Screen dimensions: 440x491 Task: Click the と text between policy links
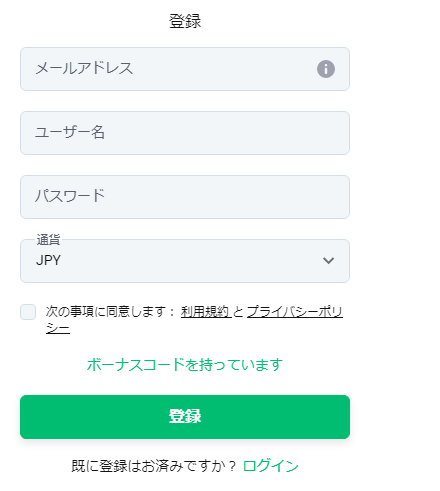pos(239,312)
